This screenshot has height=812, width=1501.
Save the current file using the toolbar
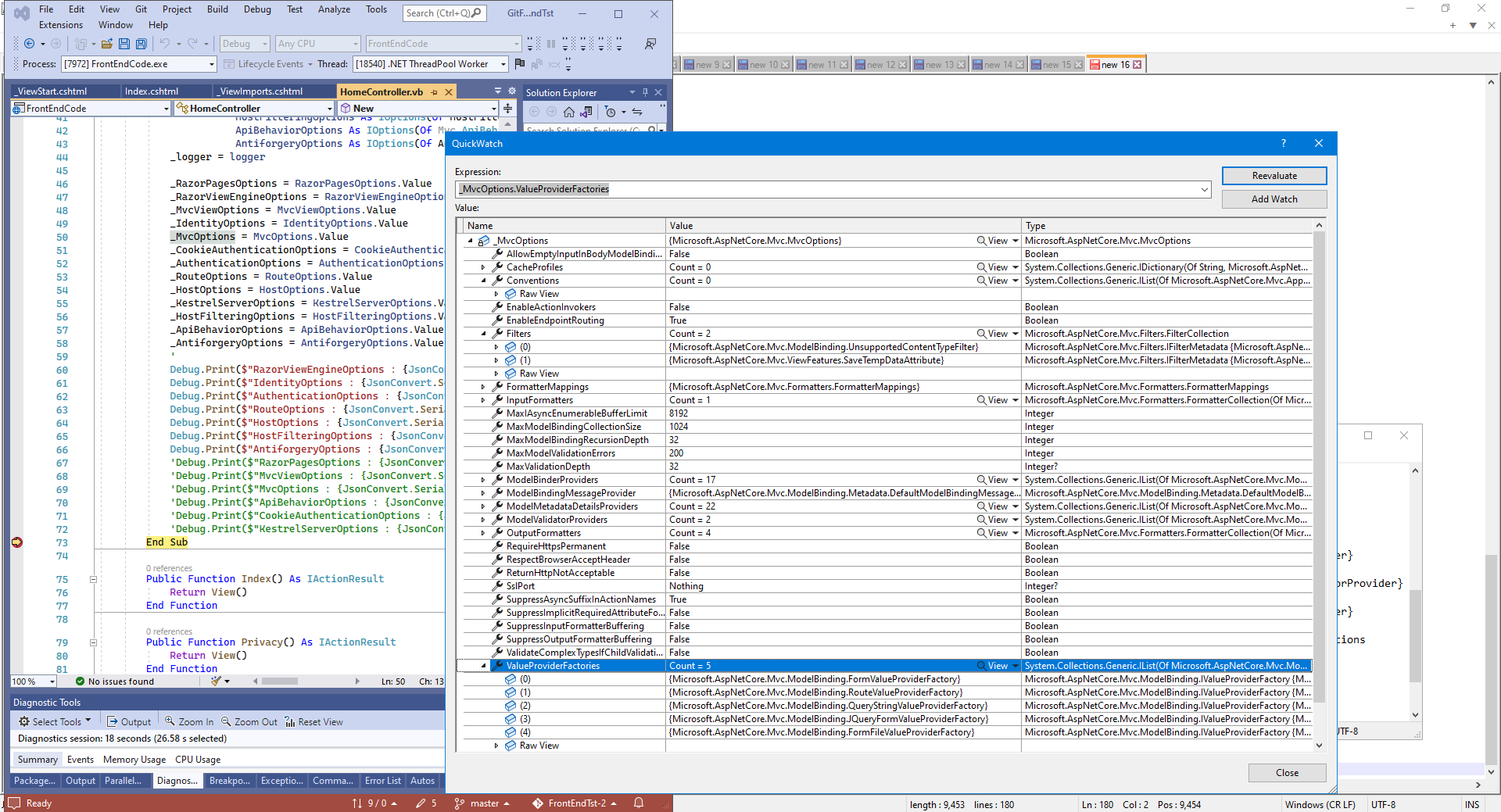pos(124,44)
